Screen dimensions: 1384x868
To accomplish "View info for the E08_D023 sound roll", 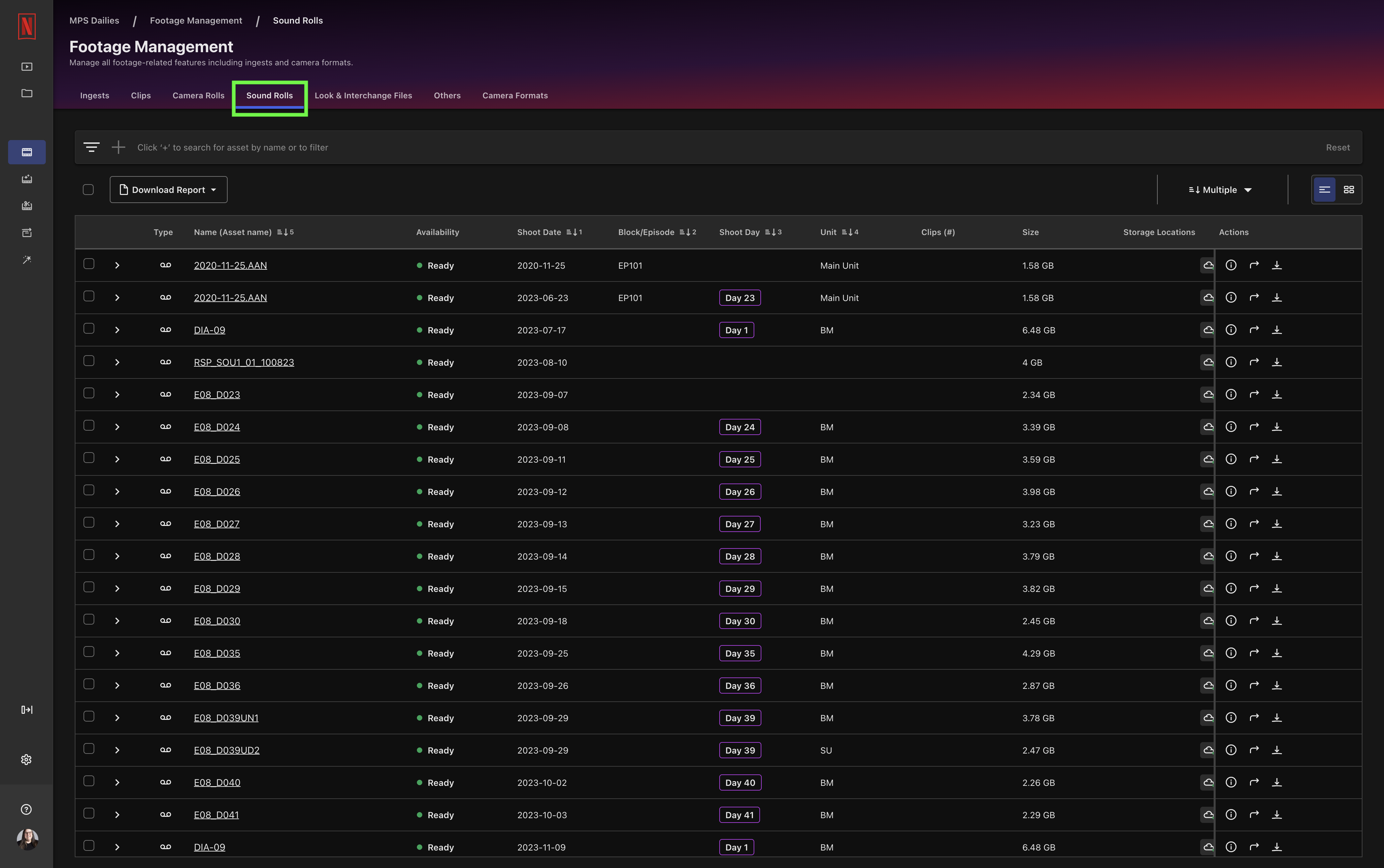I will tap(1231, 394).
